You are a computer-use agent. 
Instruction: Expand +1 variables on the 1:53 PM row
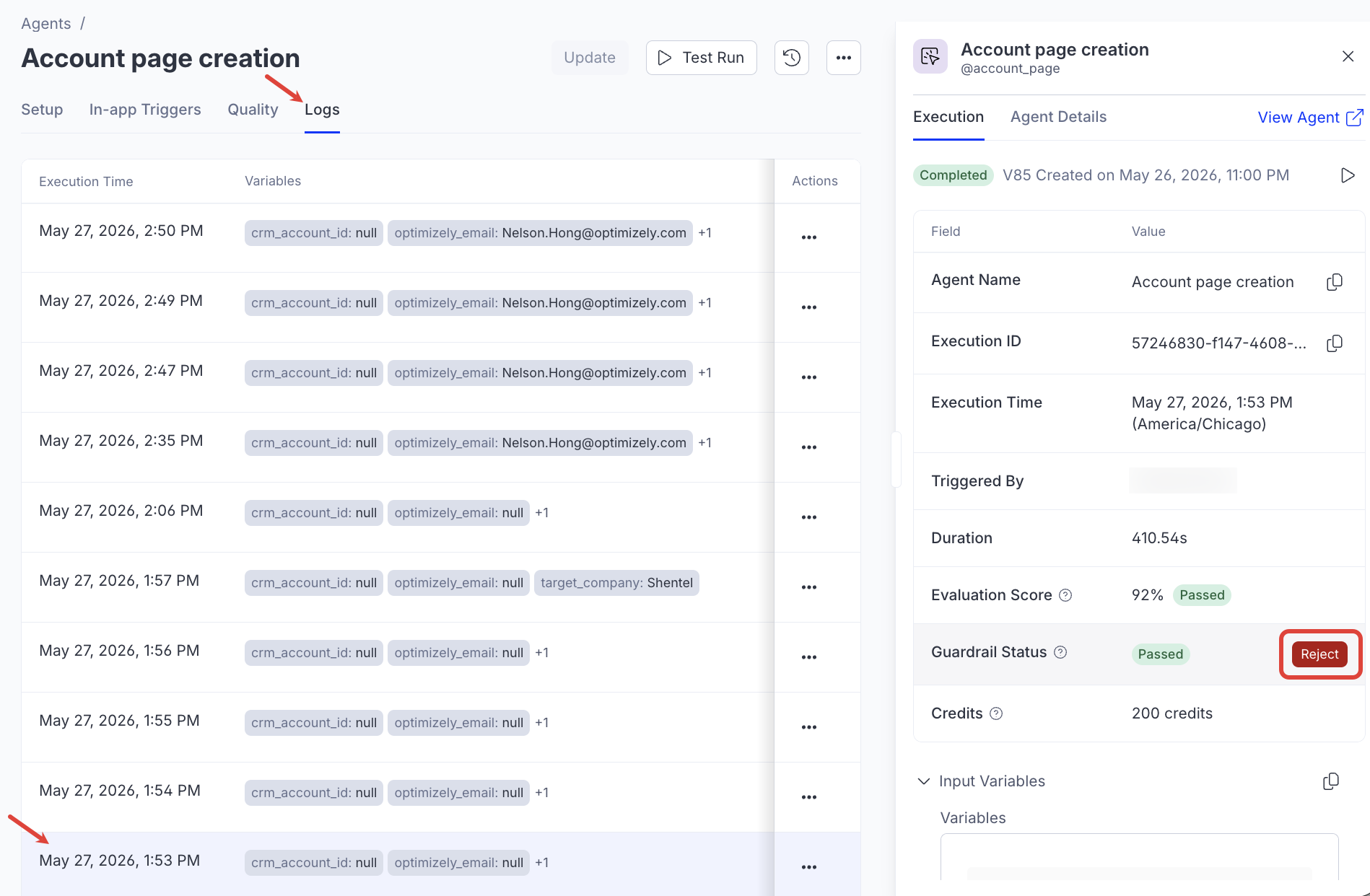[x=542, y=863]
